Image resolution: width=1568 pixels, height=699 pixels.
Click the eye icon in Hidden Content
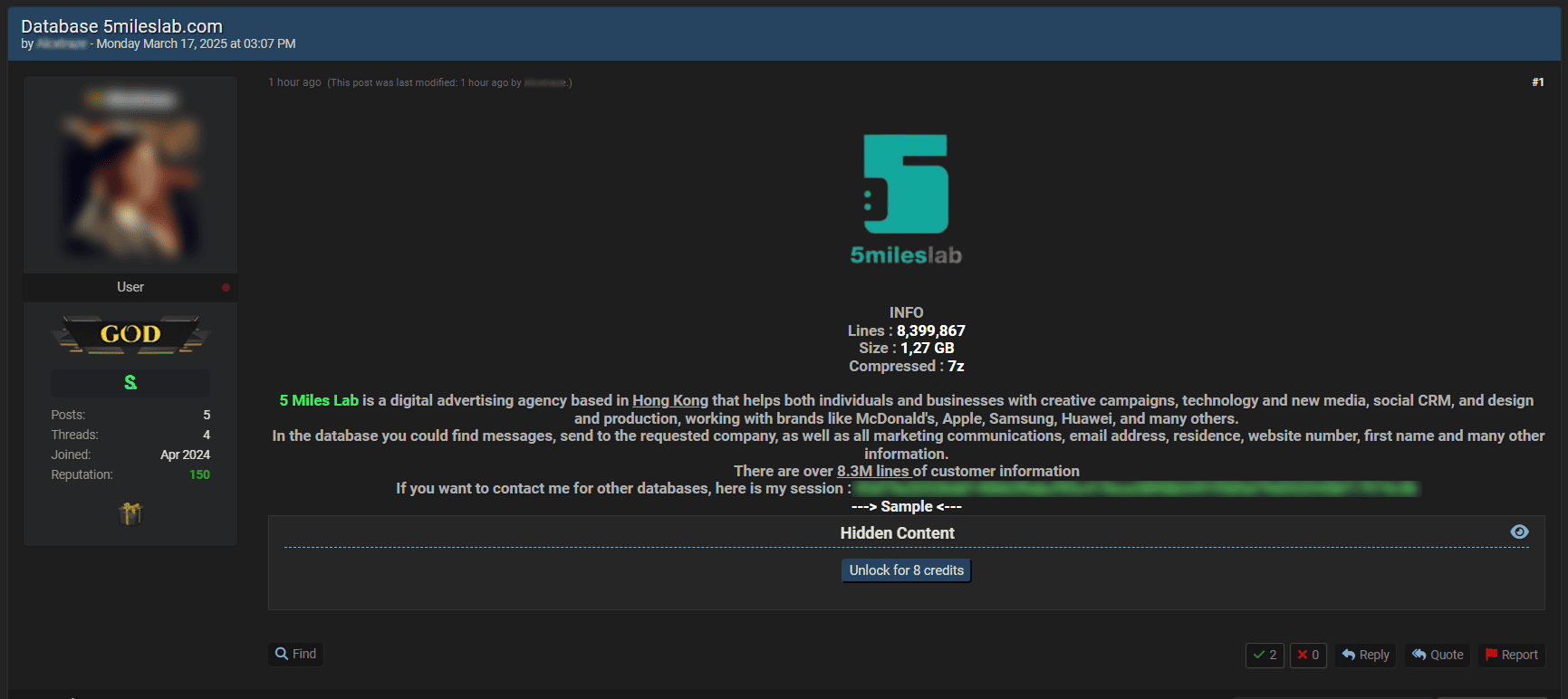1519,532
